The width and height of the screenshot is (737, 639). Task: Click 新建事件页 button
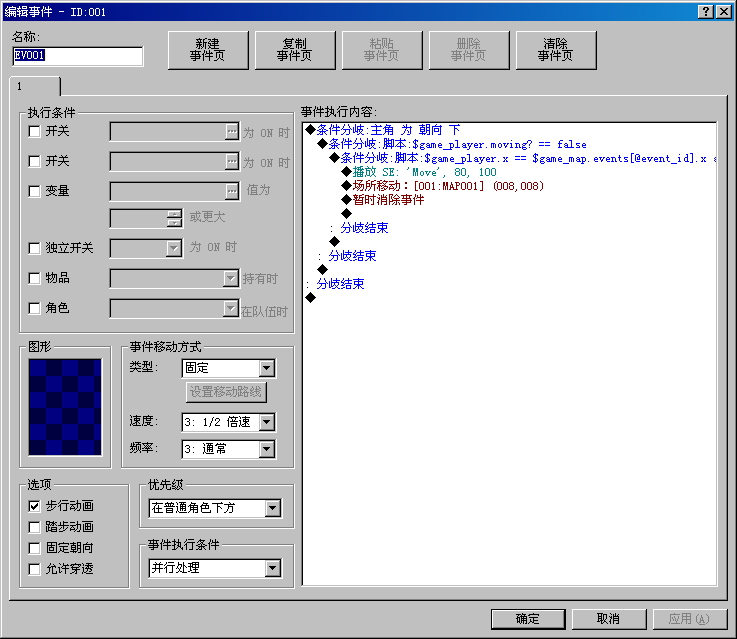pyautogui.click(x=208, y=50)
